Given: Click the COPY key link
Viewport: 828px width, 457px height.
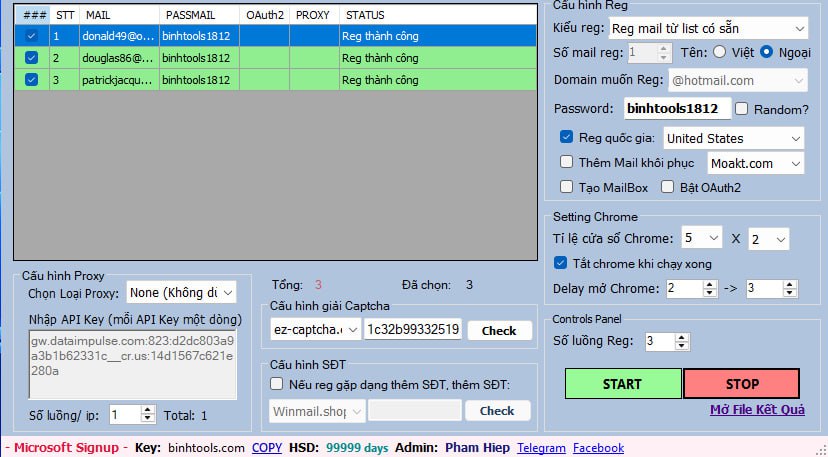Looking at the screenshot, I should pyautogui.click(x=267, y=447).
